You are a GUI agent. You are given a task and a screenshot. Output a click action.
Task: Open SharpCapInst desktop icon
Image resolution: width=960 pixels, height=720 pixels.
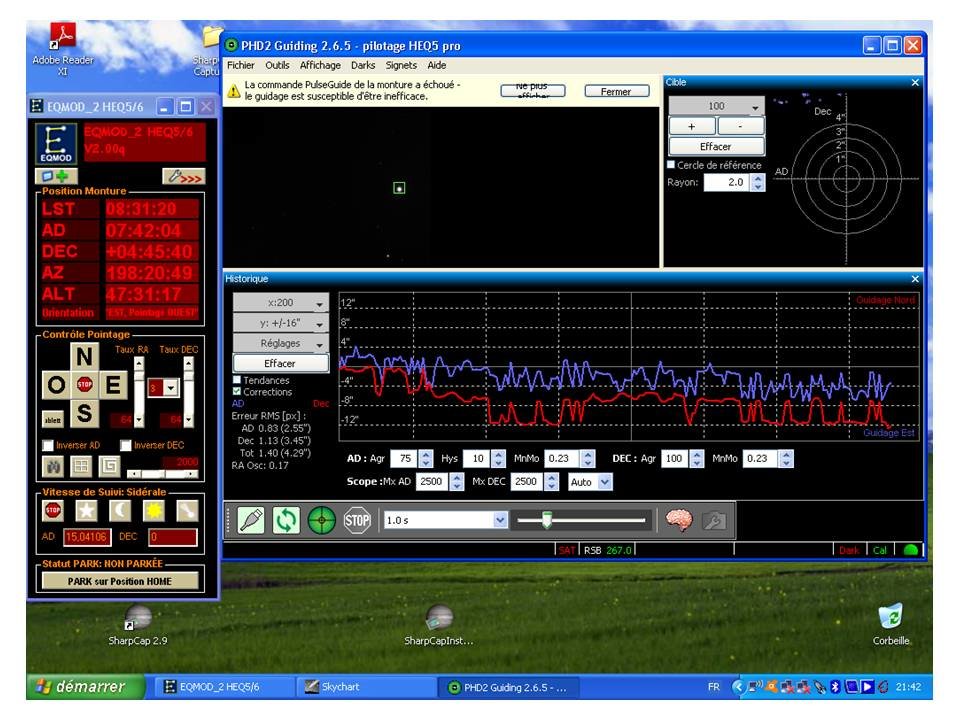click(x=438, y=626)
